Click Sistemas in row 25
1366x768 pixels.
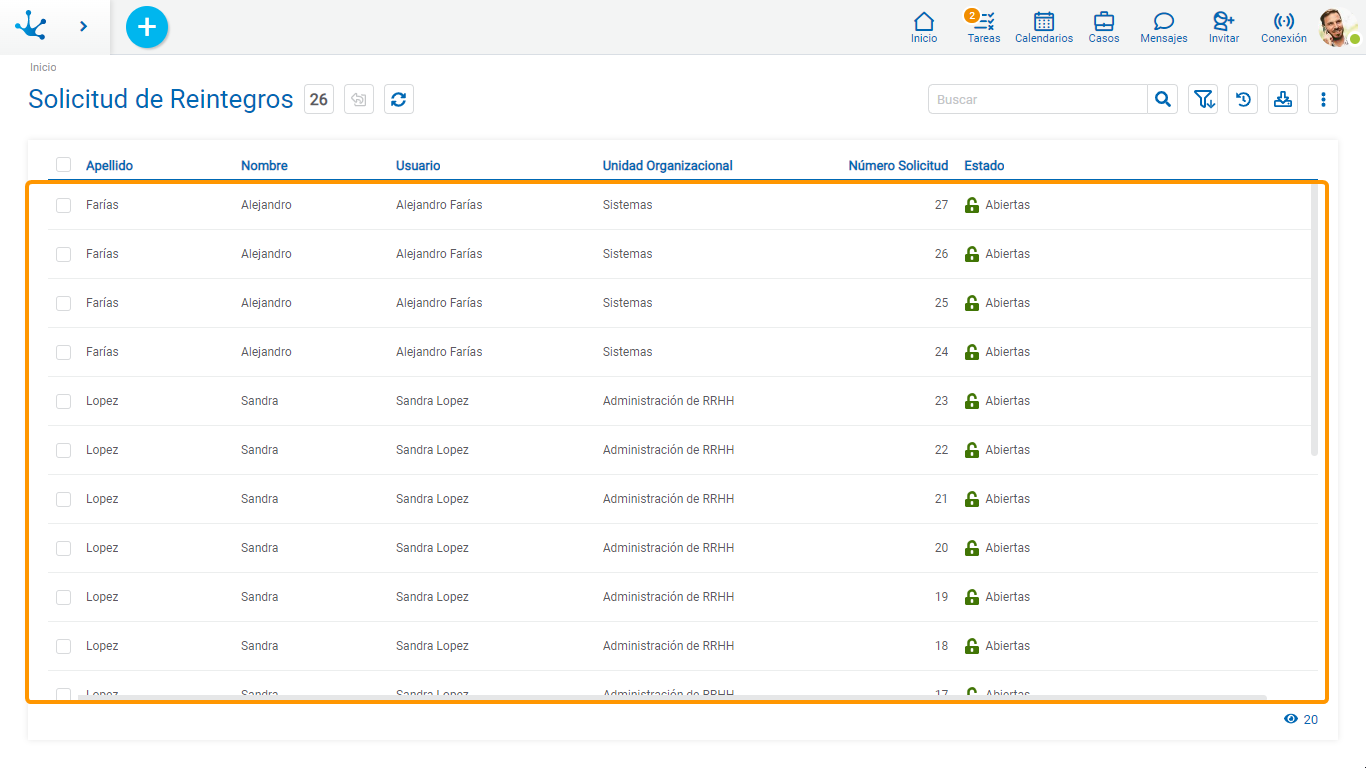(x=627, y=303)
